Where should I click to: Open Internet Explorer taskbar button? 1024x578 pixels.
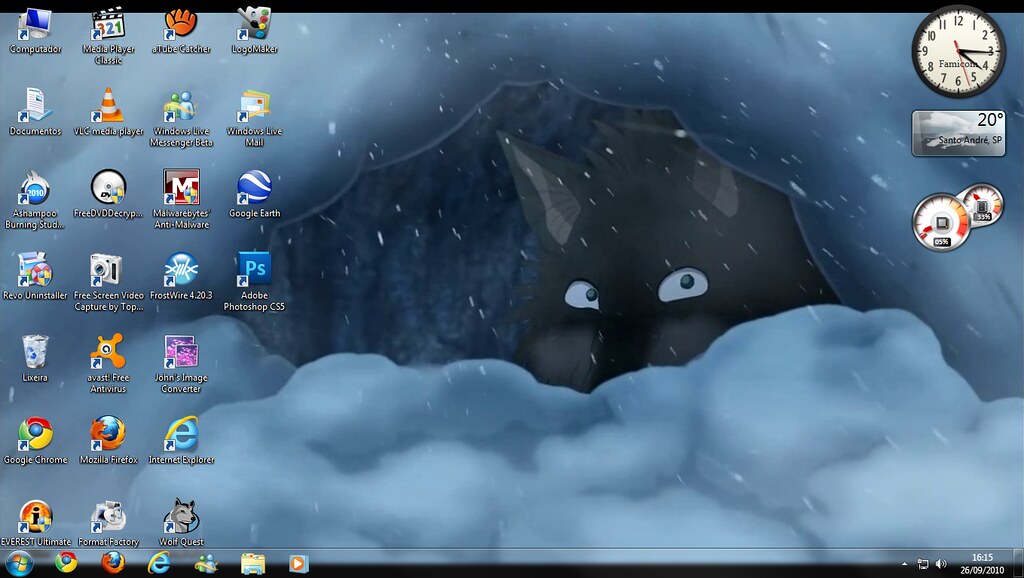coord(159,562)
